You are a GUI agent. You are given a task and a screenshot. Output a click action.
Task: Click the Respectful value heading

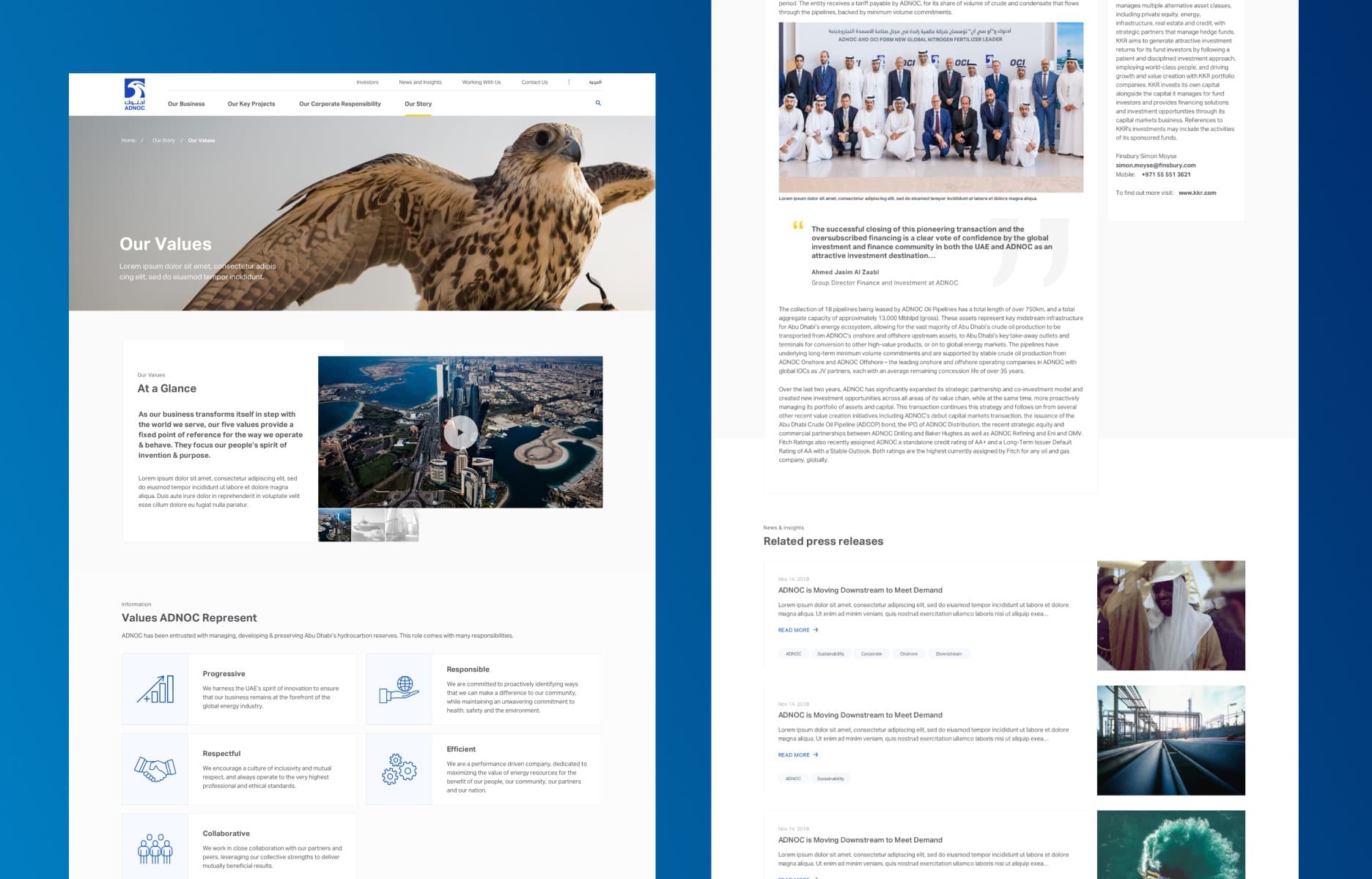pyautogui.click(x=221, y=754)
